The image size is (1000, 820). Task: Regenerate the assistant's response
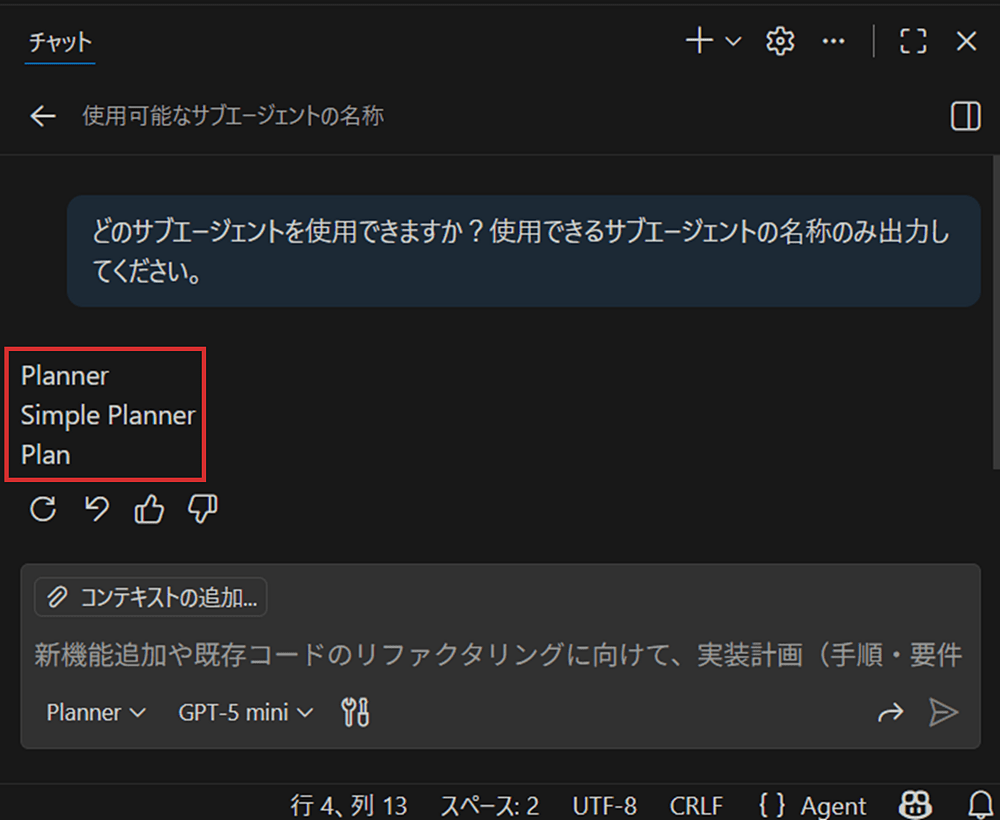(42, 509)
